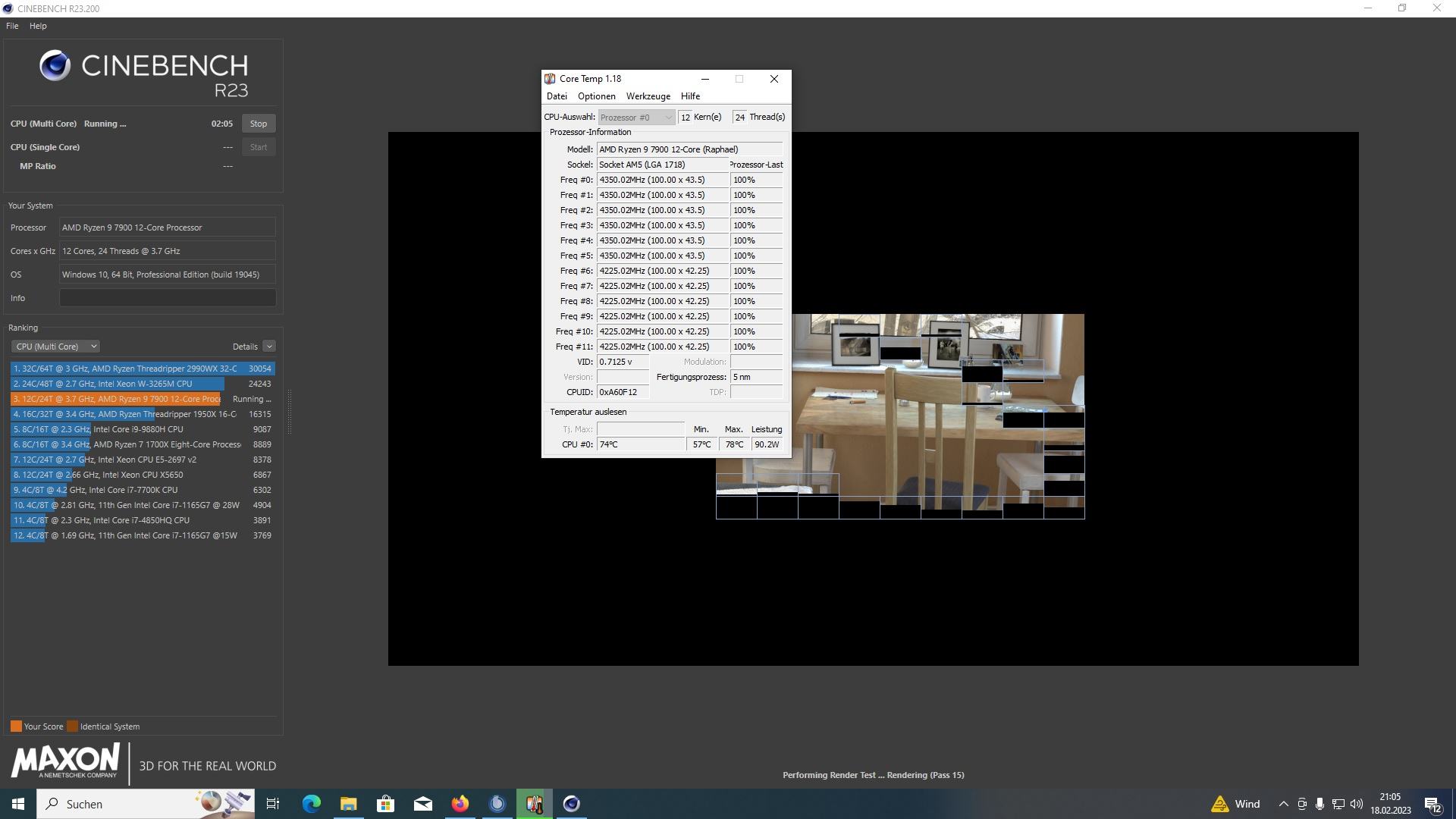
Task: Select ranking entry Intel Core i7-4850HQ CPU
Action: (143, 520)
